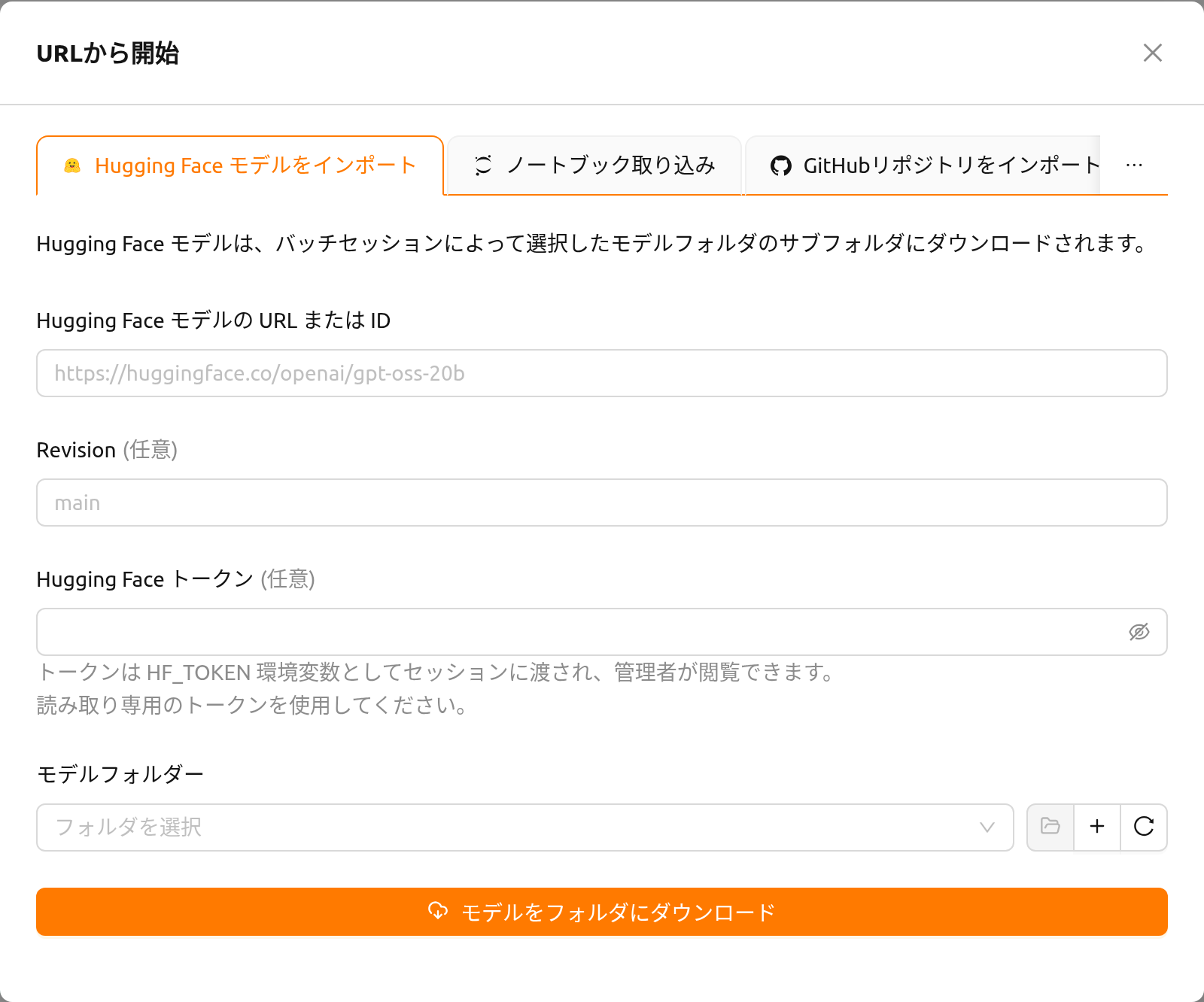Screen dimensions: 1204x1002
Task: Focus the Revision input field
Action: 602,503
